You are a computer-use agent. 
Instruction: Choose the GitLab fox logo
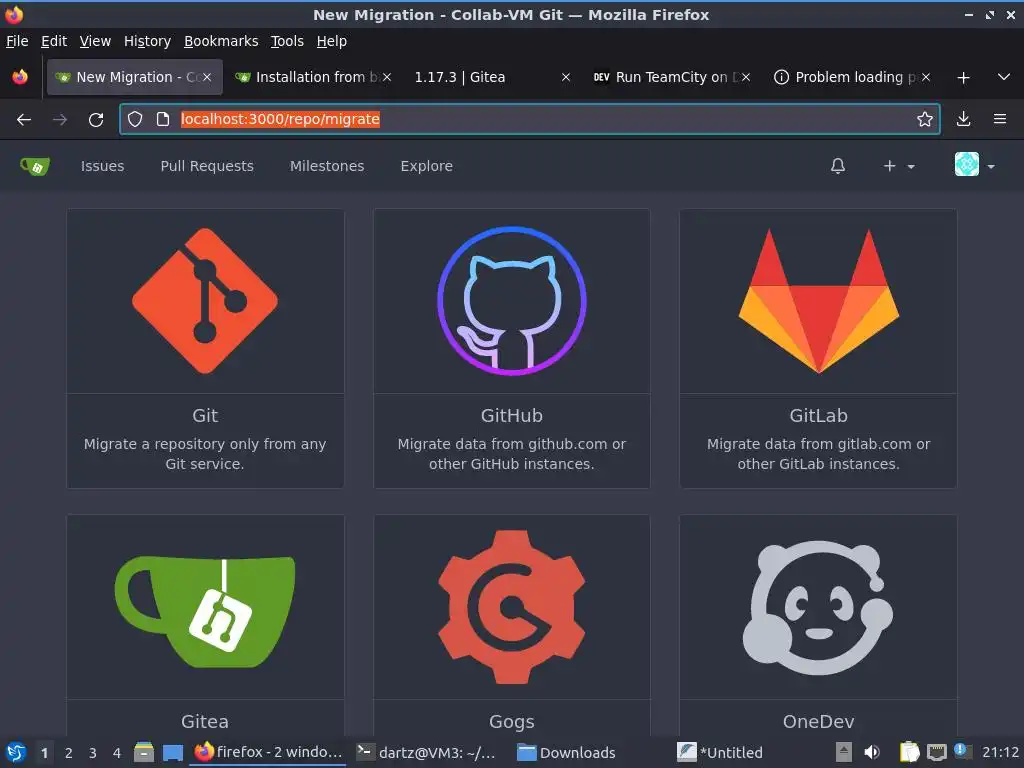click(818, 301)
